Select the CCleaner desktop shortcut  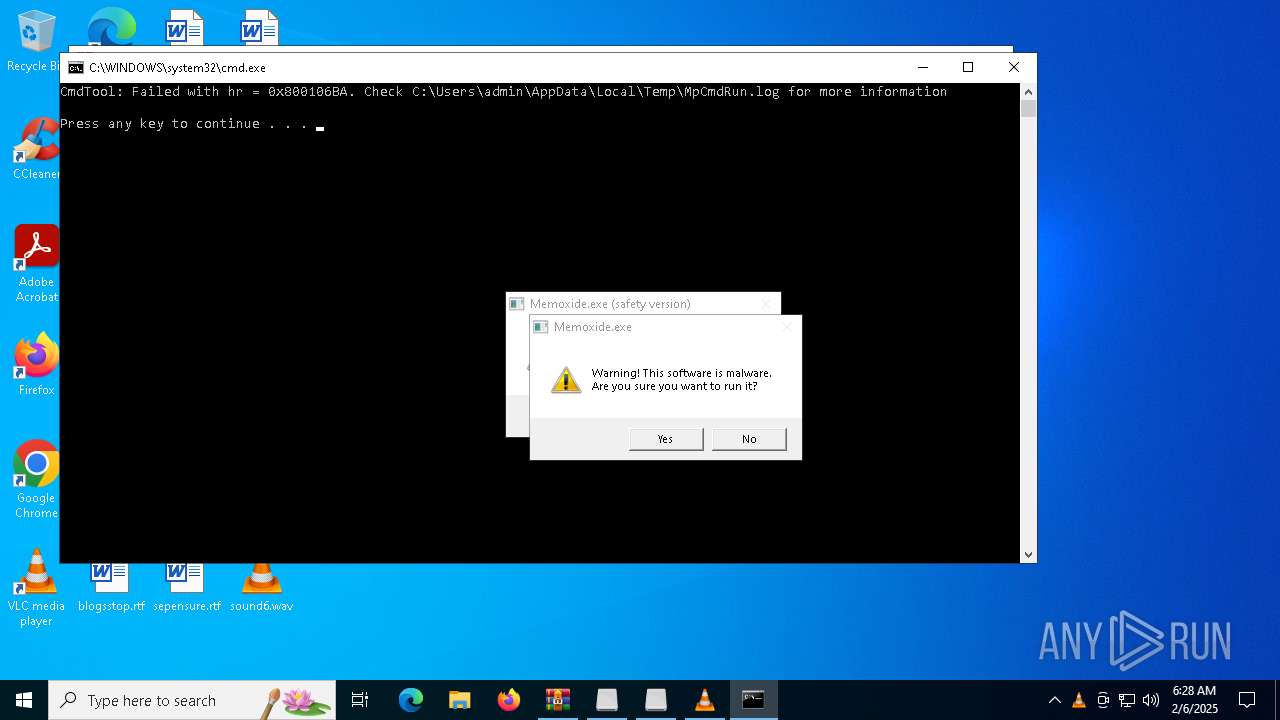coord(36,150)
